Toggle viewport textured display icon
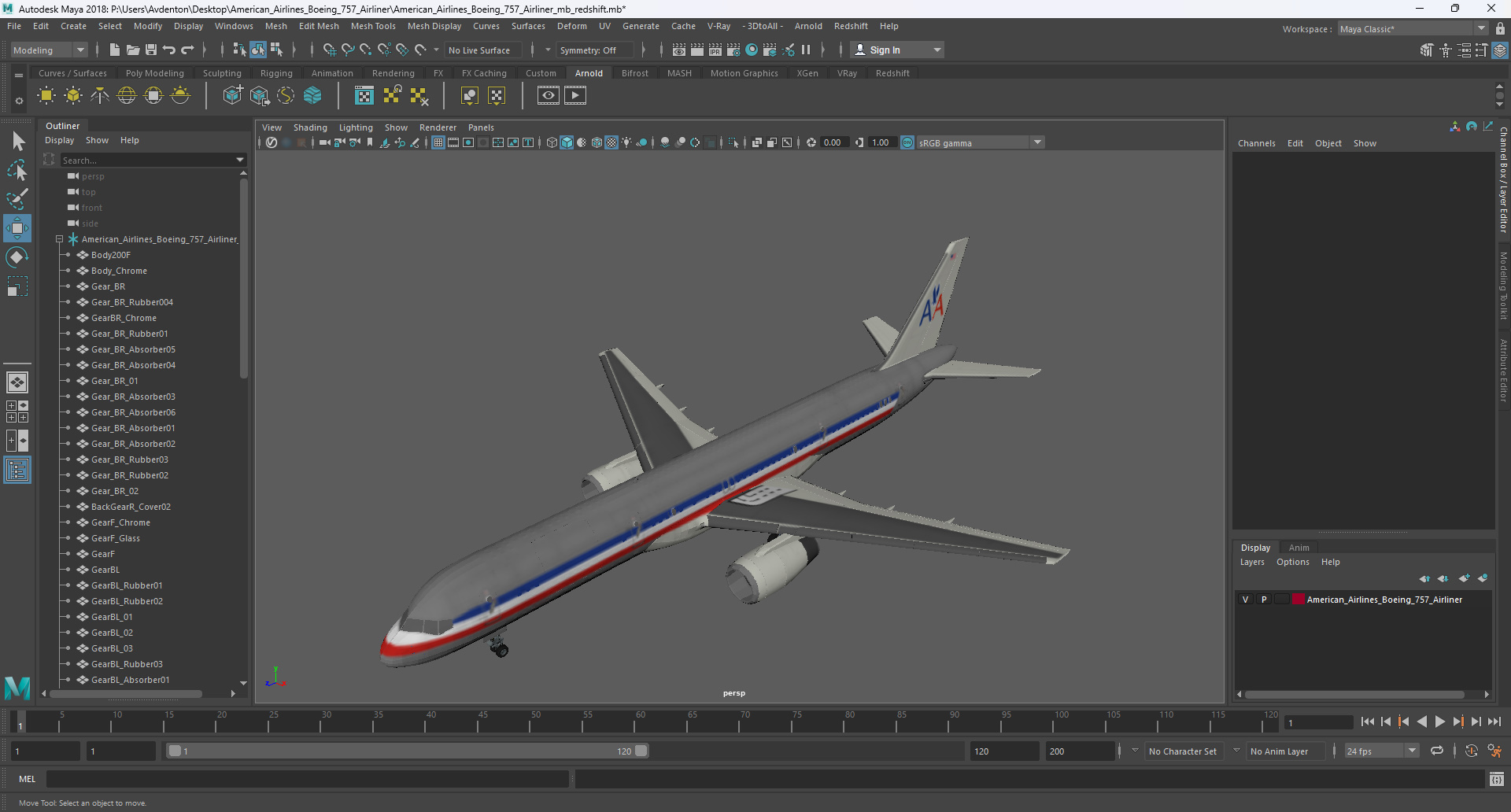1511x812 pixels. tap(611, 142)
